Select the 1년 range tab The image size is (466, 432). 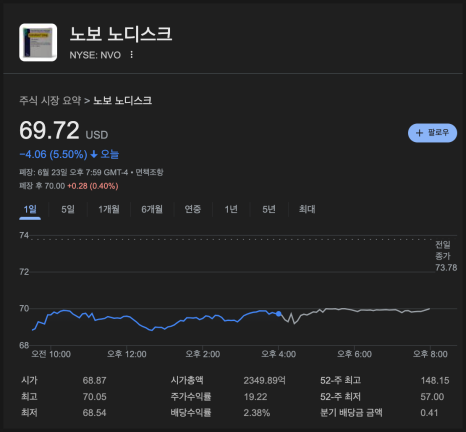231,209
